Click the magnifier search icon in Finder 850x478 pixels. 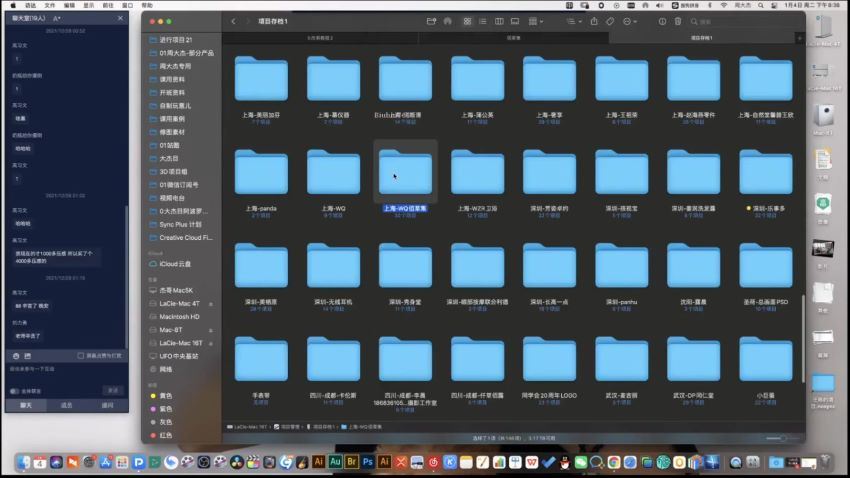tap(694, 22)
